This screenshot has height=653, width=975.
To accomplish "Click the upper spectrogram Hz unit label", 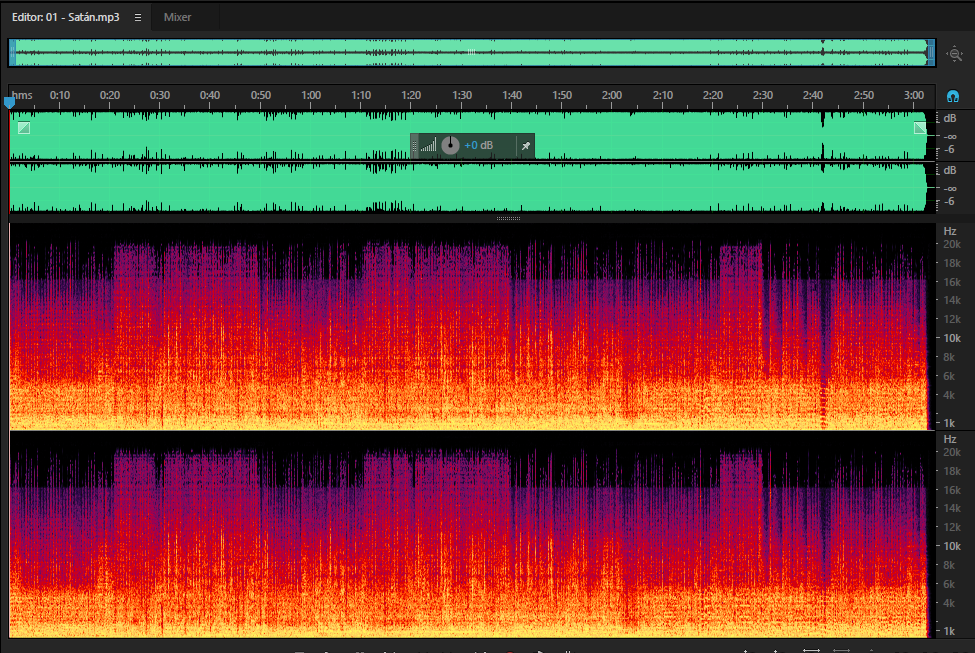I will (950, 231).
